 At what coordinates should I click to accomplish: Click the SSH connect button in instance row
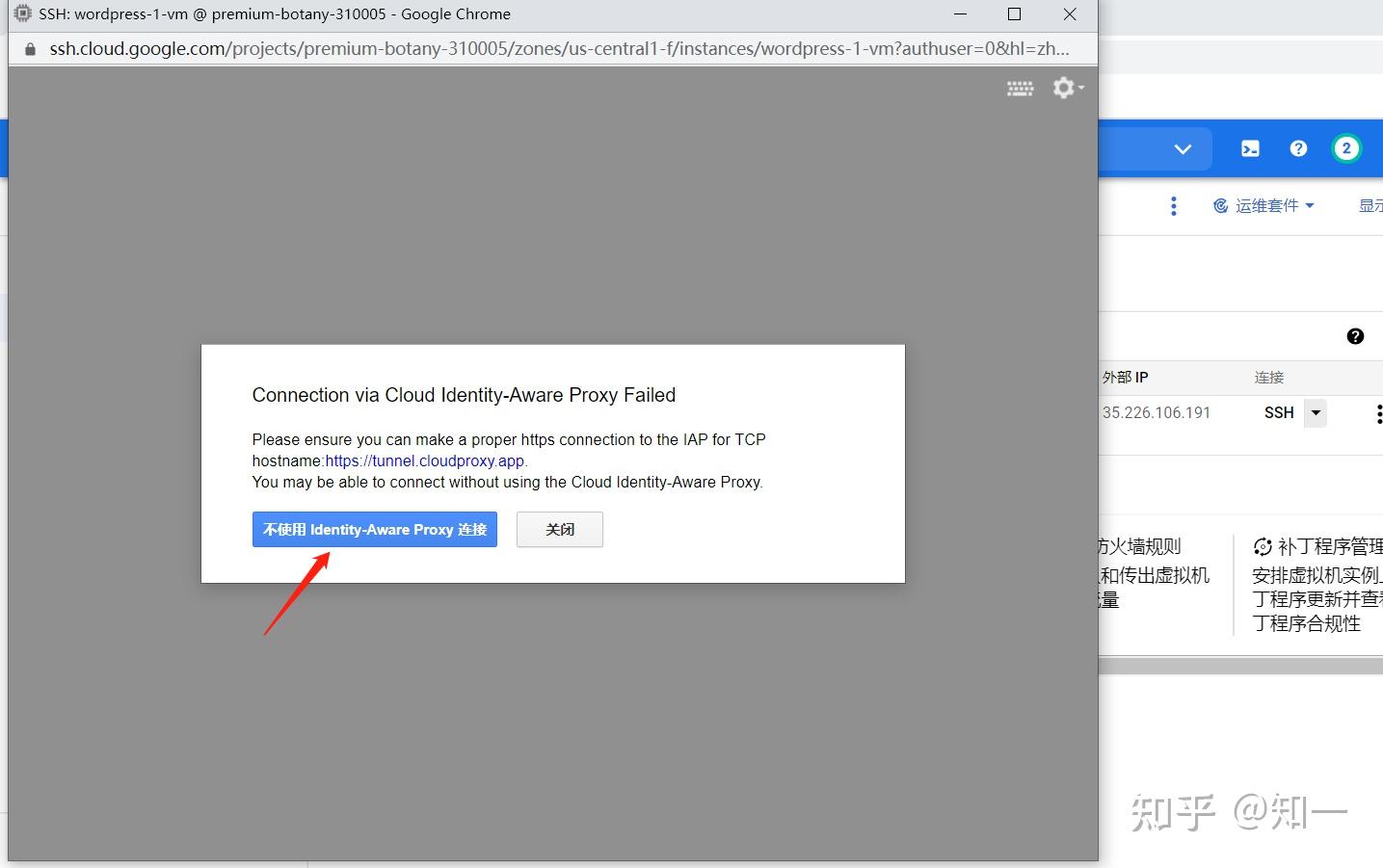click(x=1279, y=412)
